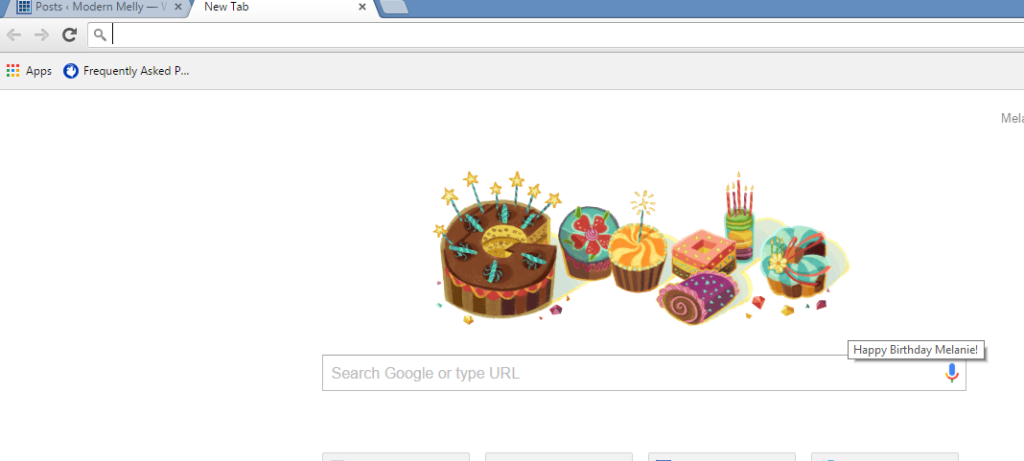Close the Posts ‹ Modern Melly tab
The height and width of the screenshot is (461, 1024).
[x=178, y=7]
